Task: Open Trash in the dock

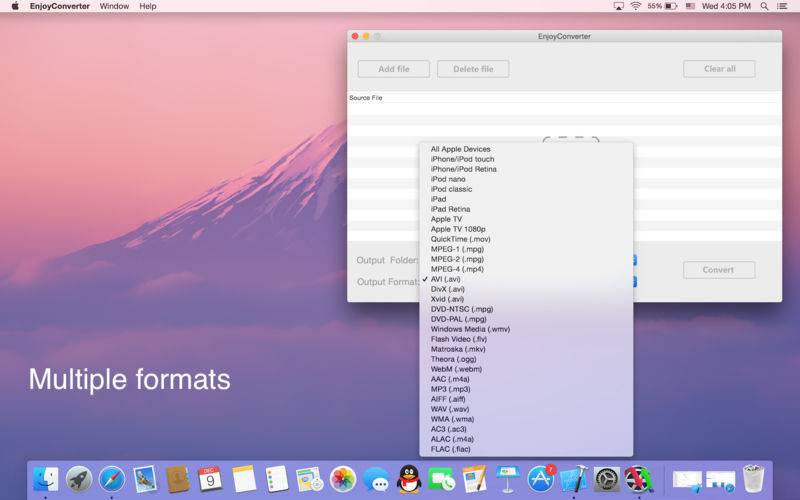Action: point(753,479)
